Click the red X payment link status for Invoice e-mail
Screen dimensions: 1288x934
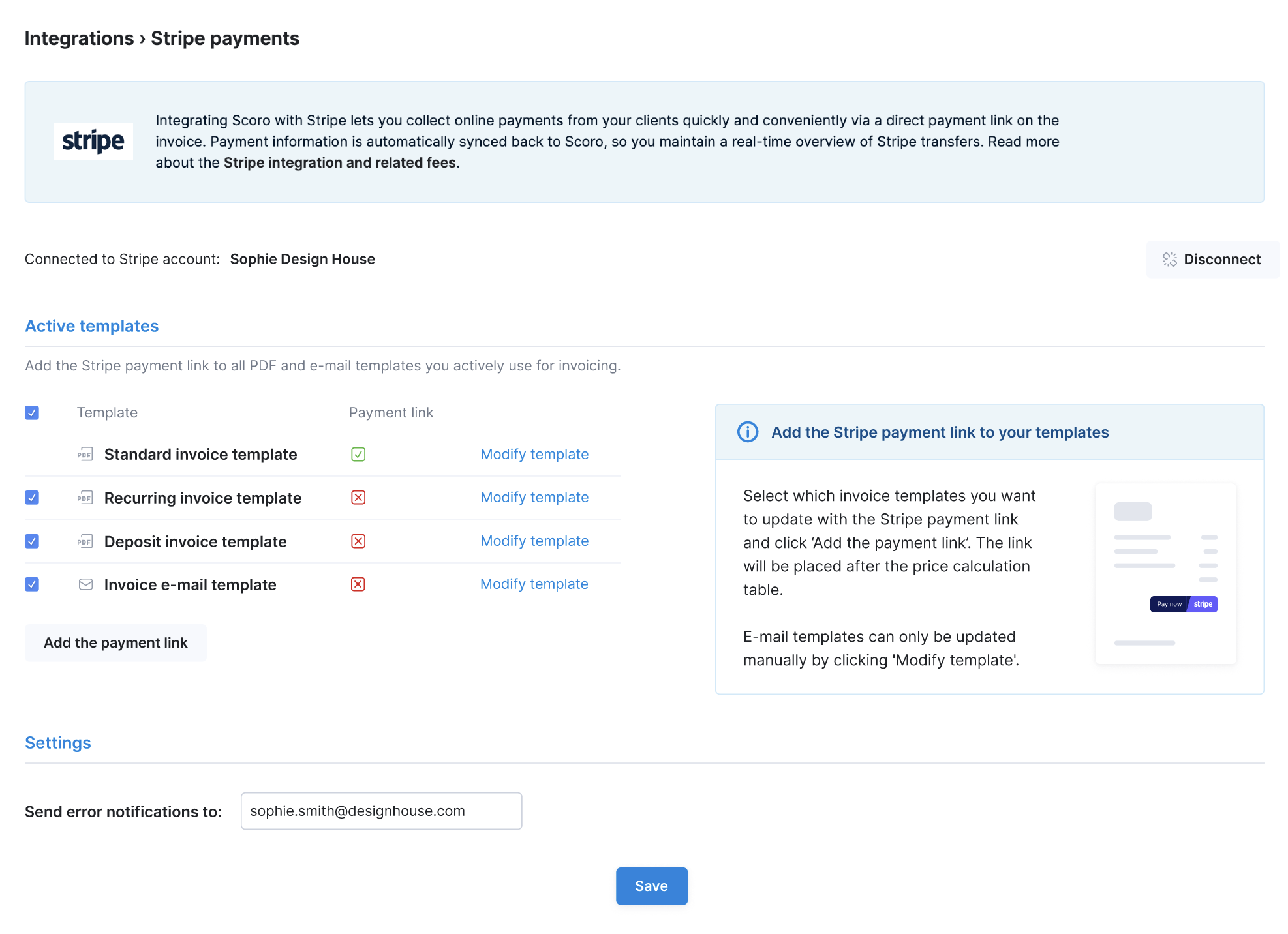358,584
